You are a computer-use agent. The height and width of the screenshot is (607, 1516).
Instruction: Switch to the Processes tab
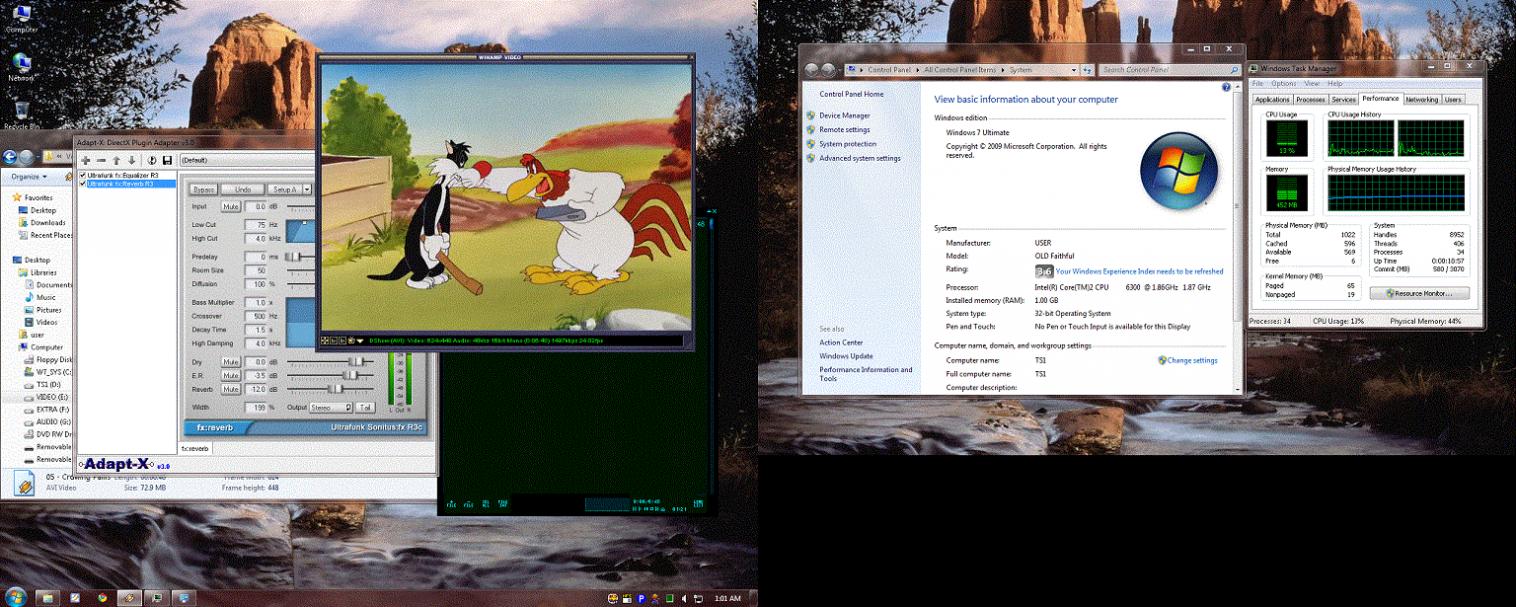pyautogui.click(x=1311, y=99)
